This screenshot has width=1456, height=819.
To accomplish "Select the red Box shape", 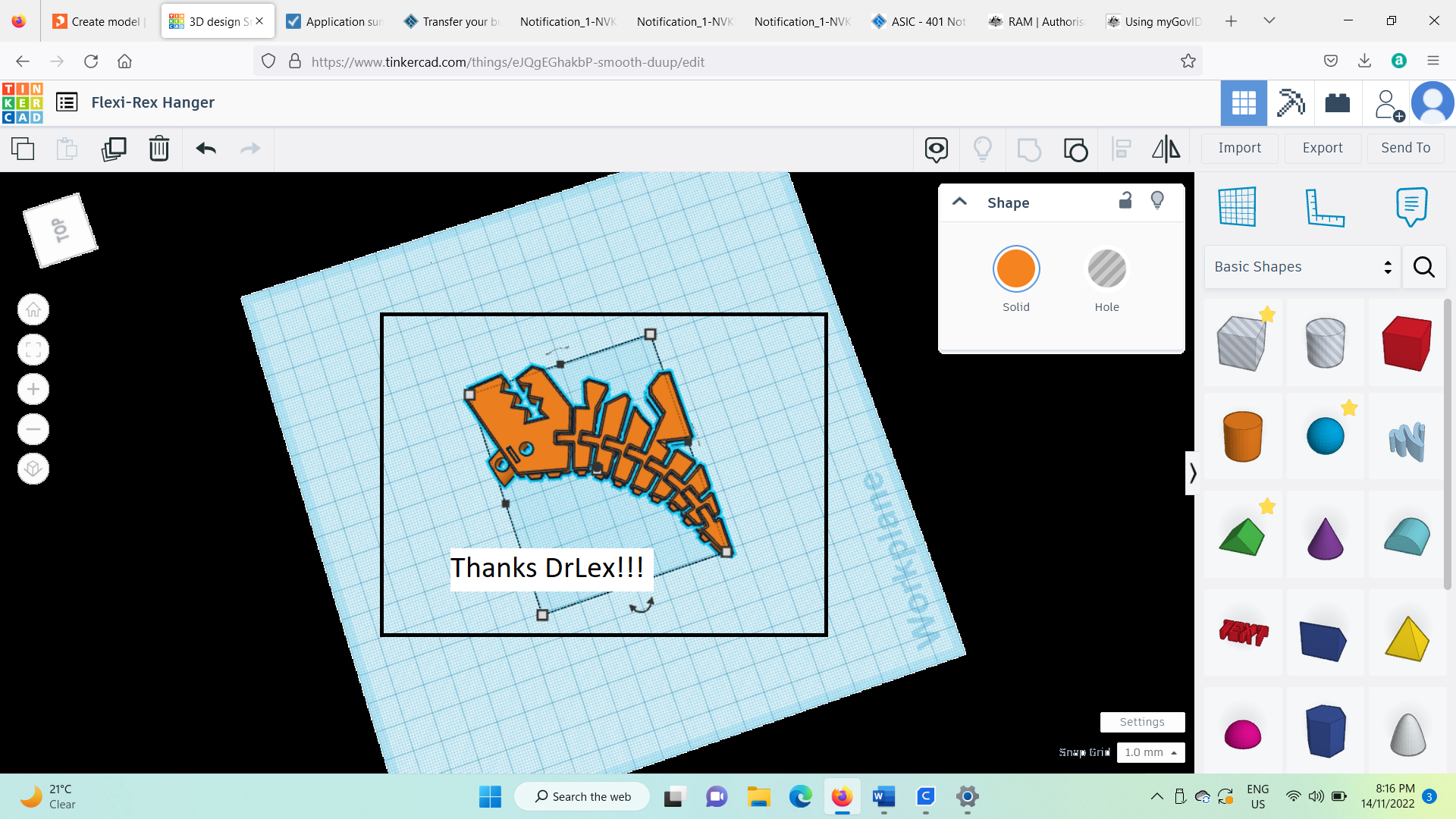I will 1407,343.
